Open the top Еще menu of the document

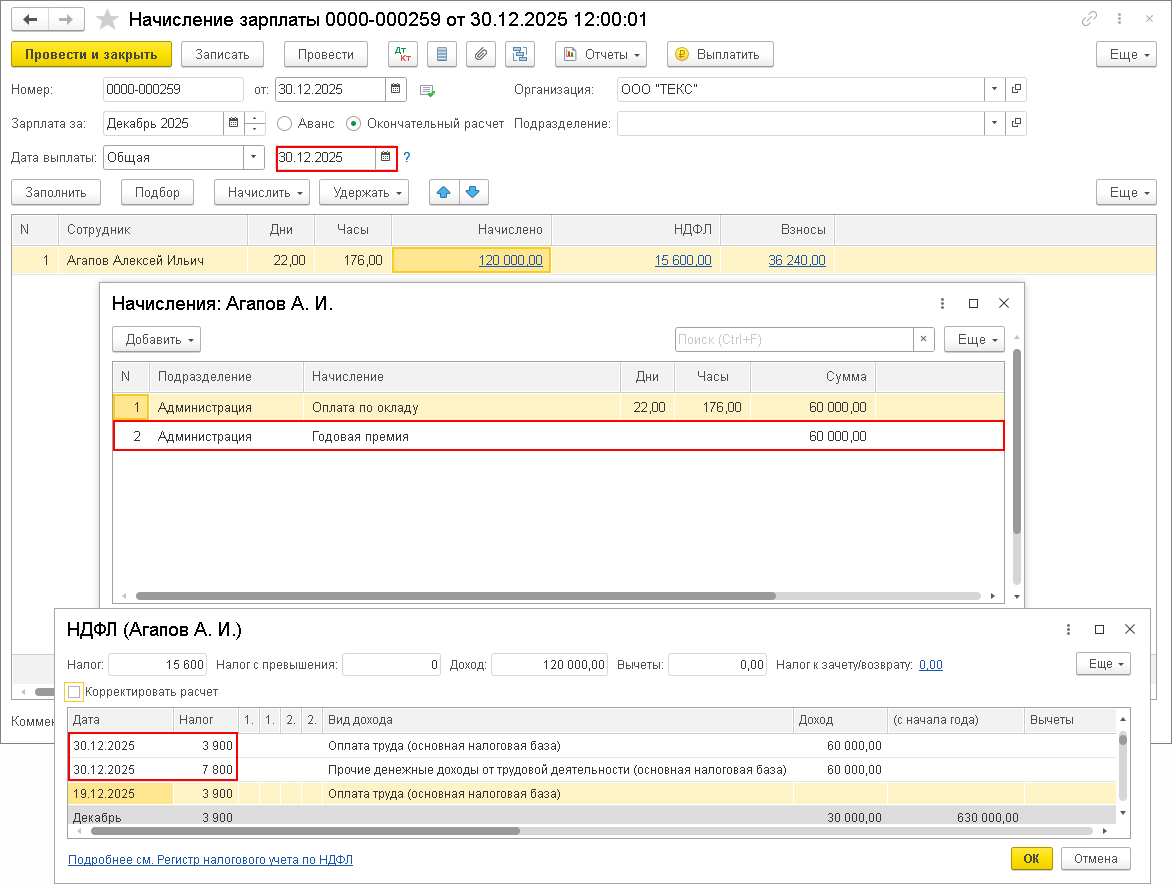tap(1126, 55)
